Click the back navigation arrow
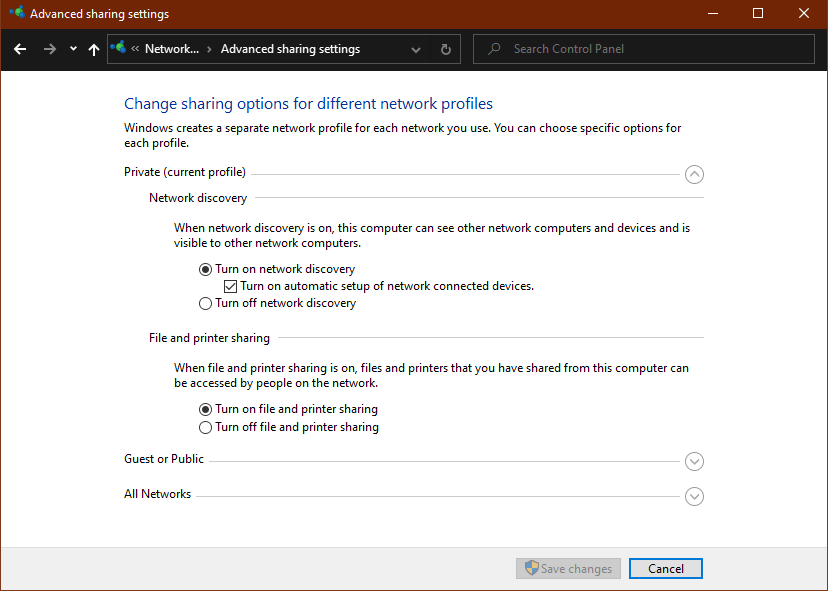Viewport: 828px width, 591px height. [x=20, y=48]
